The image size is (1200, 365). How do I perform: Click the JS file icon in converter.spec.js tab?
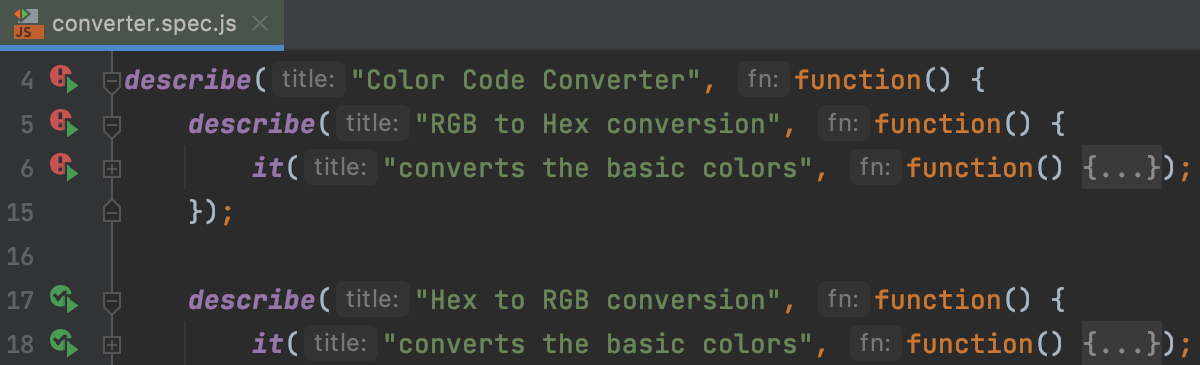point(28,23)
